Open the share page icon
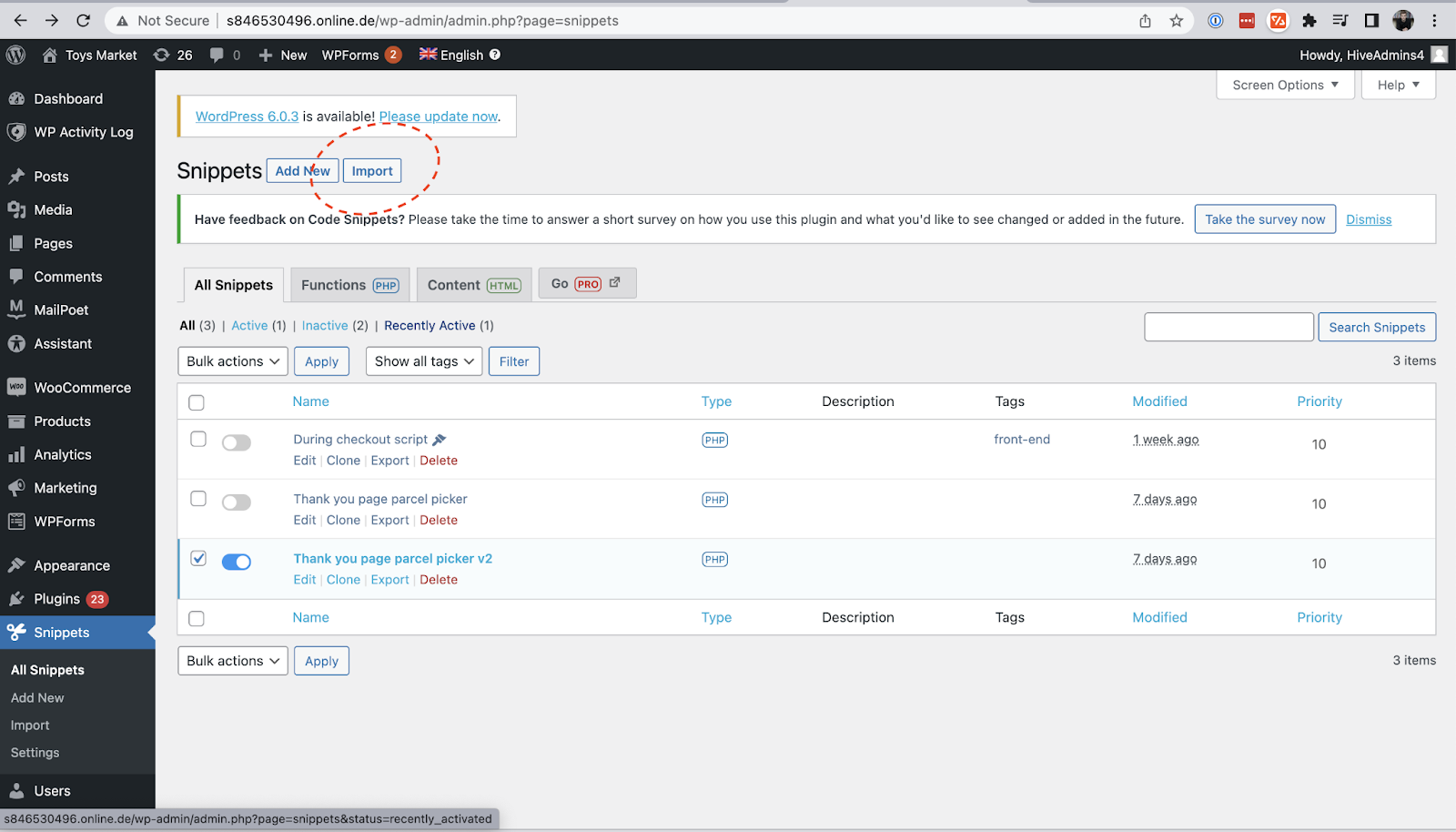Screen dimensions: 1456x832 coord(1145,20)
